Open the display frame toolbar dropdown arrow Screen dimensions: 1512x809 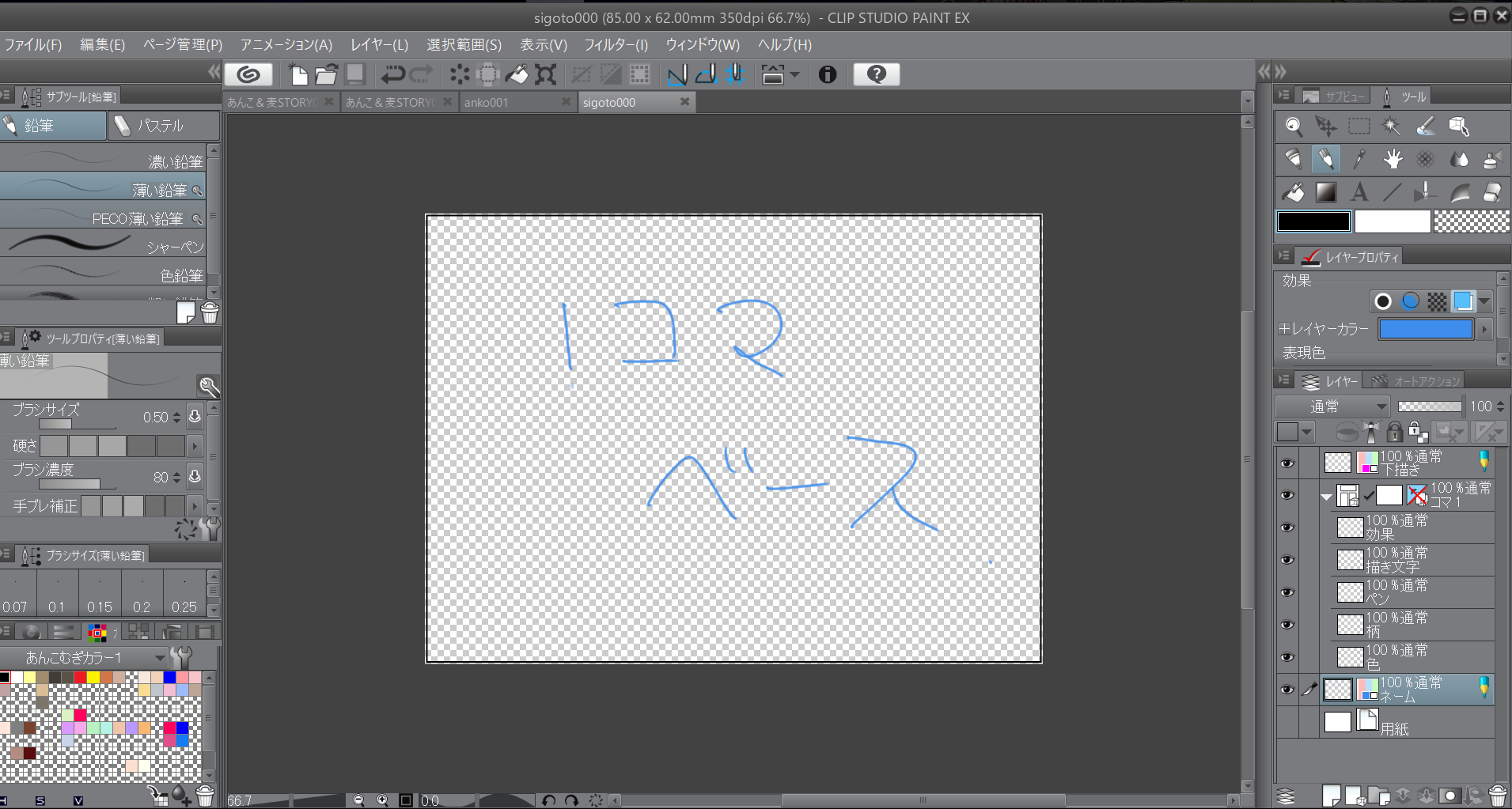(x=795, y=74)
